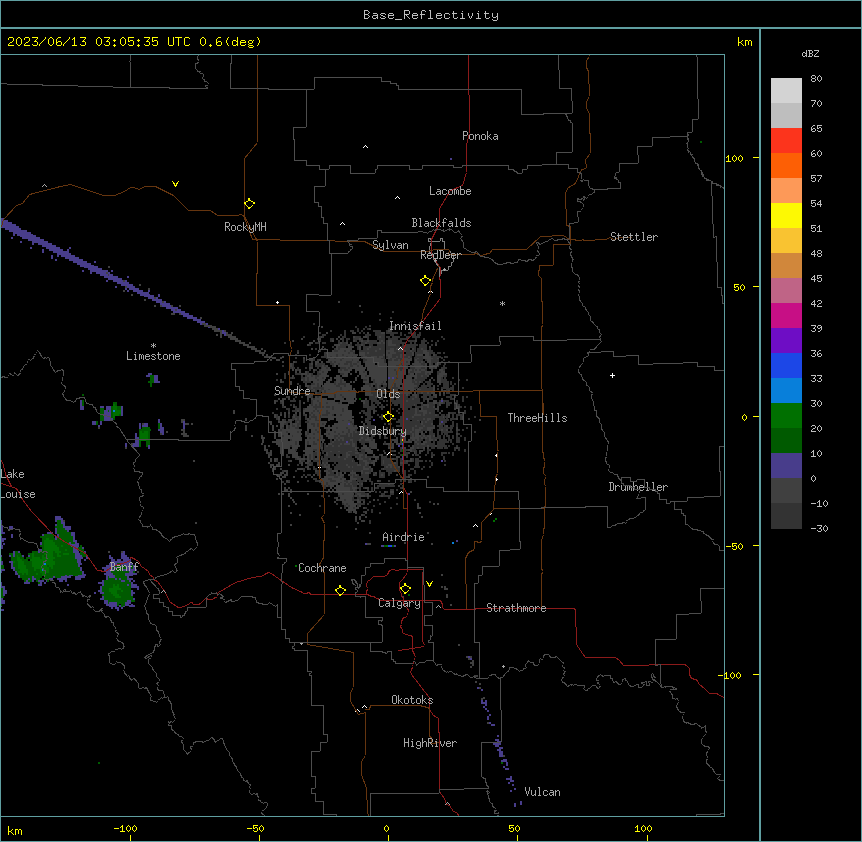
Task: Click the Innisfail label
Action: [x=415, y=326]
